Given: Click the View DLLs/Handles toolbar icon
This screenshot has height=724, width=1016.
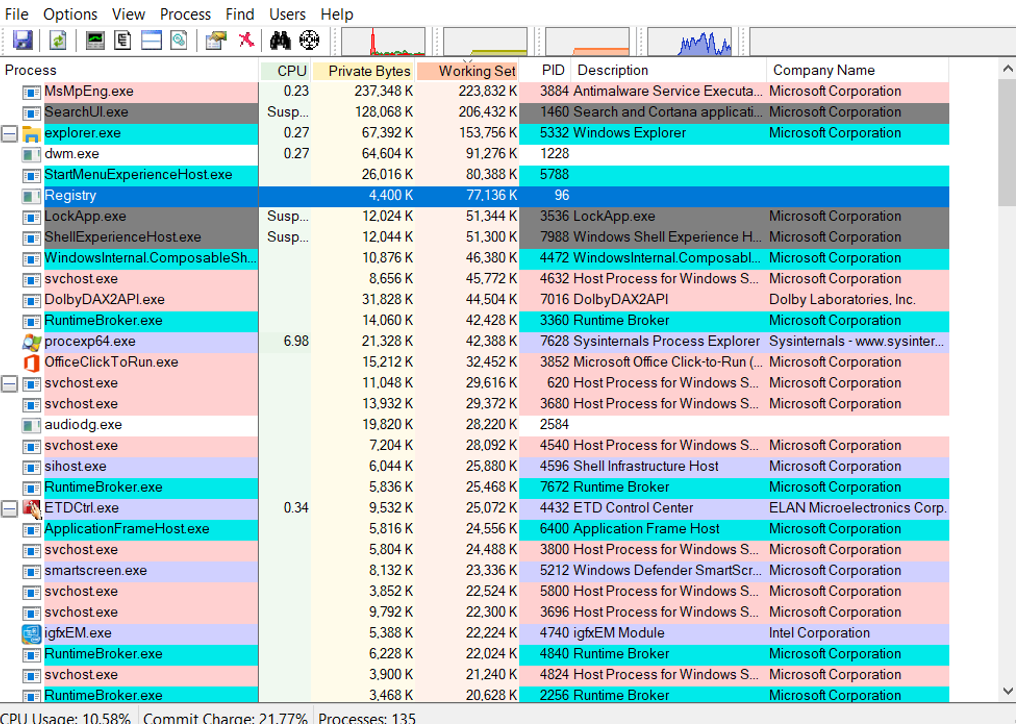Looking at the screenshot, I should (x=179, y=41).
